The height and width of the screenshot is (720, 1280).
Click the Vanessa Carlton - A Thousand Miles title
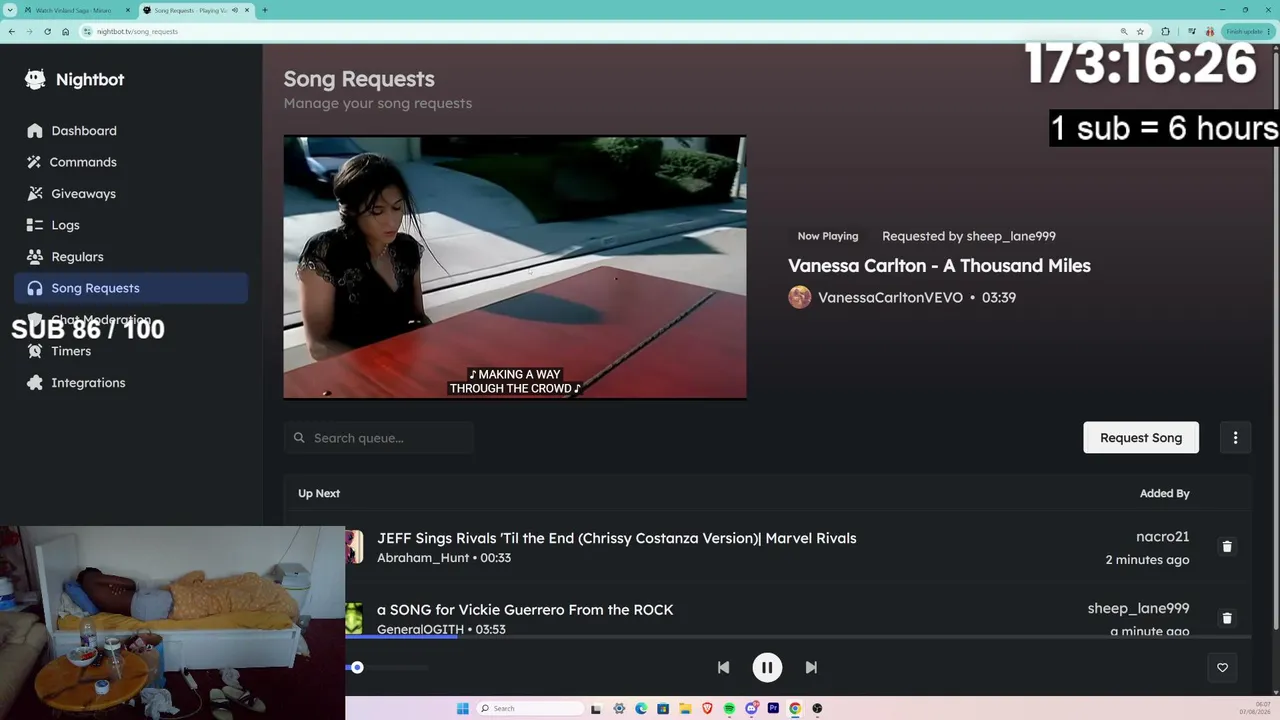point(939,266)
